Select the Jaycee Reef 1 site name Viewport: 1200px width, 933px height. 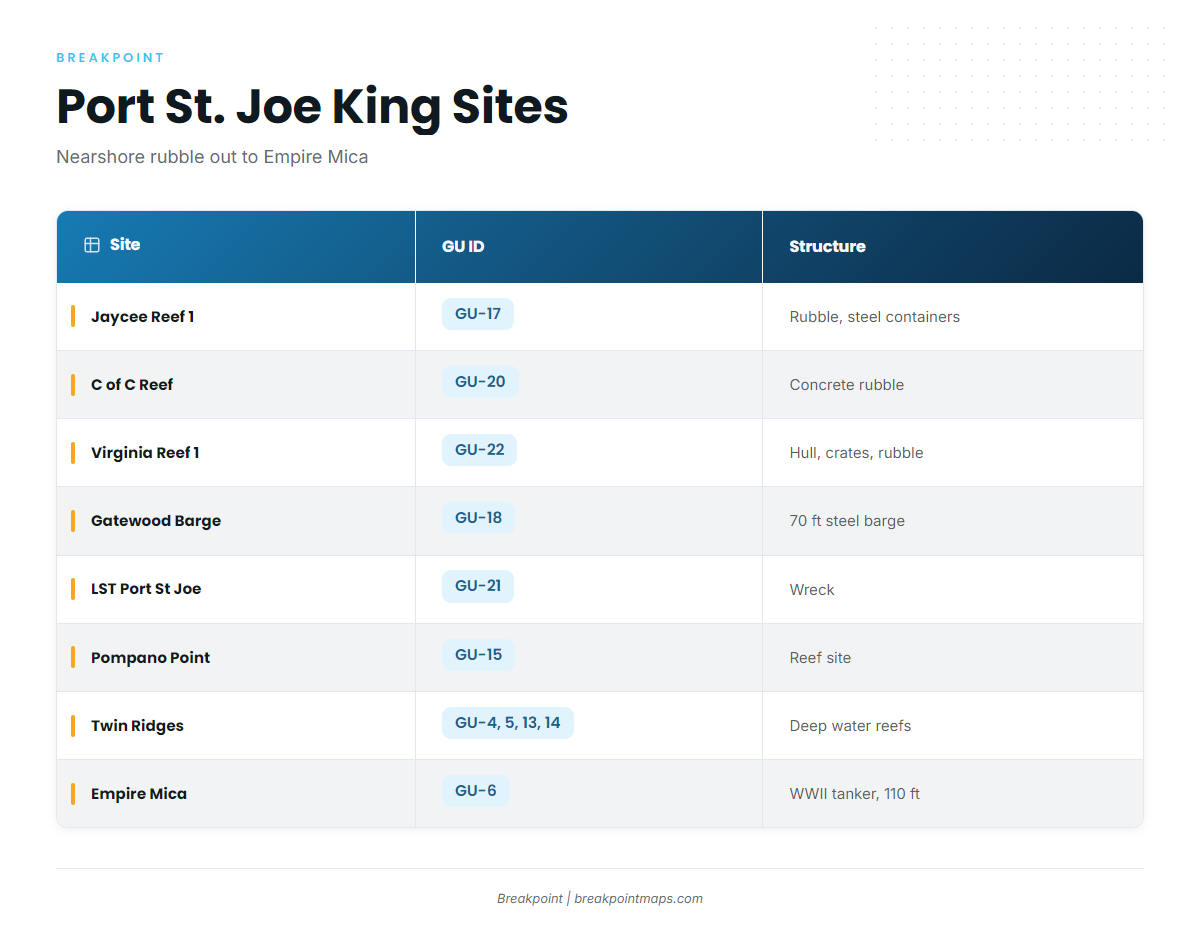coord(143,317)
